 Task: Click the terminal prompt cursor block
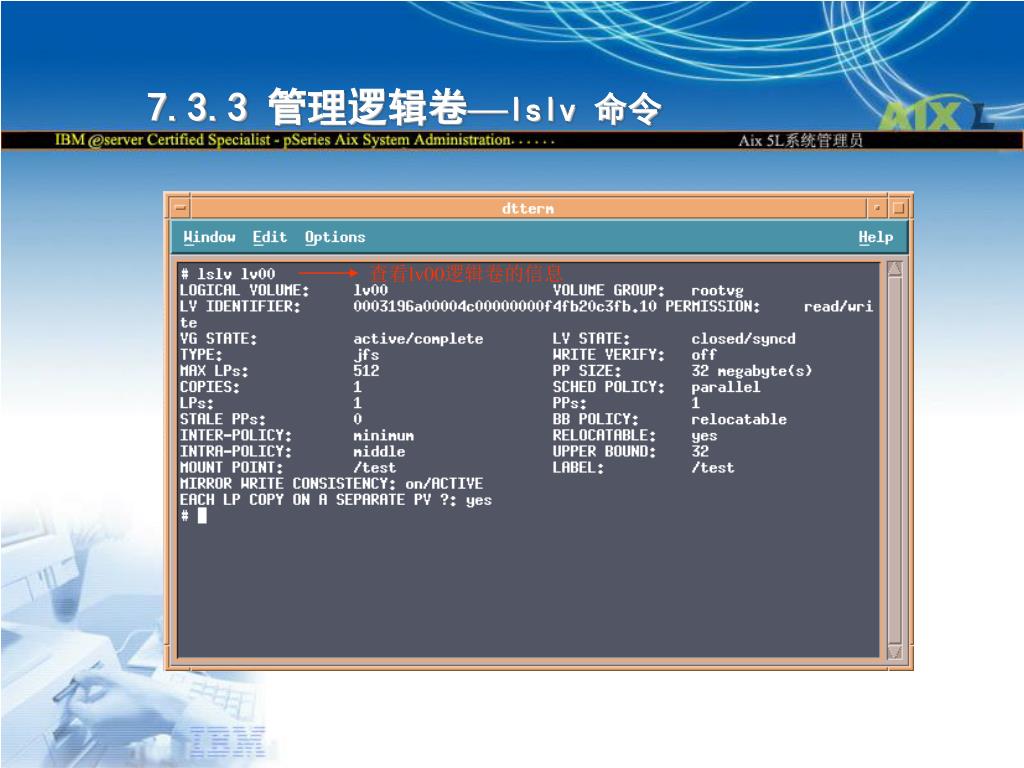coord(202,516)
